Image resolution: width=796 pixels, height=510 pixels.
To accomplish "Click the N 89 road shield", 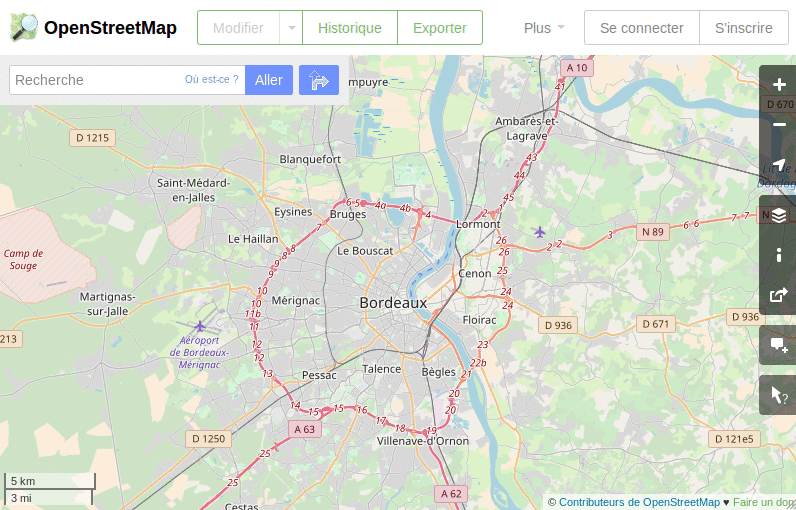I will point(653,232).
